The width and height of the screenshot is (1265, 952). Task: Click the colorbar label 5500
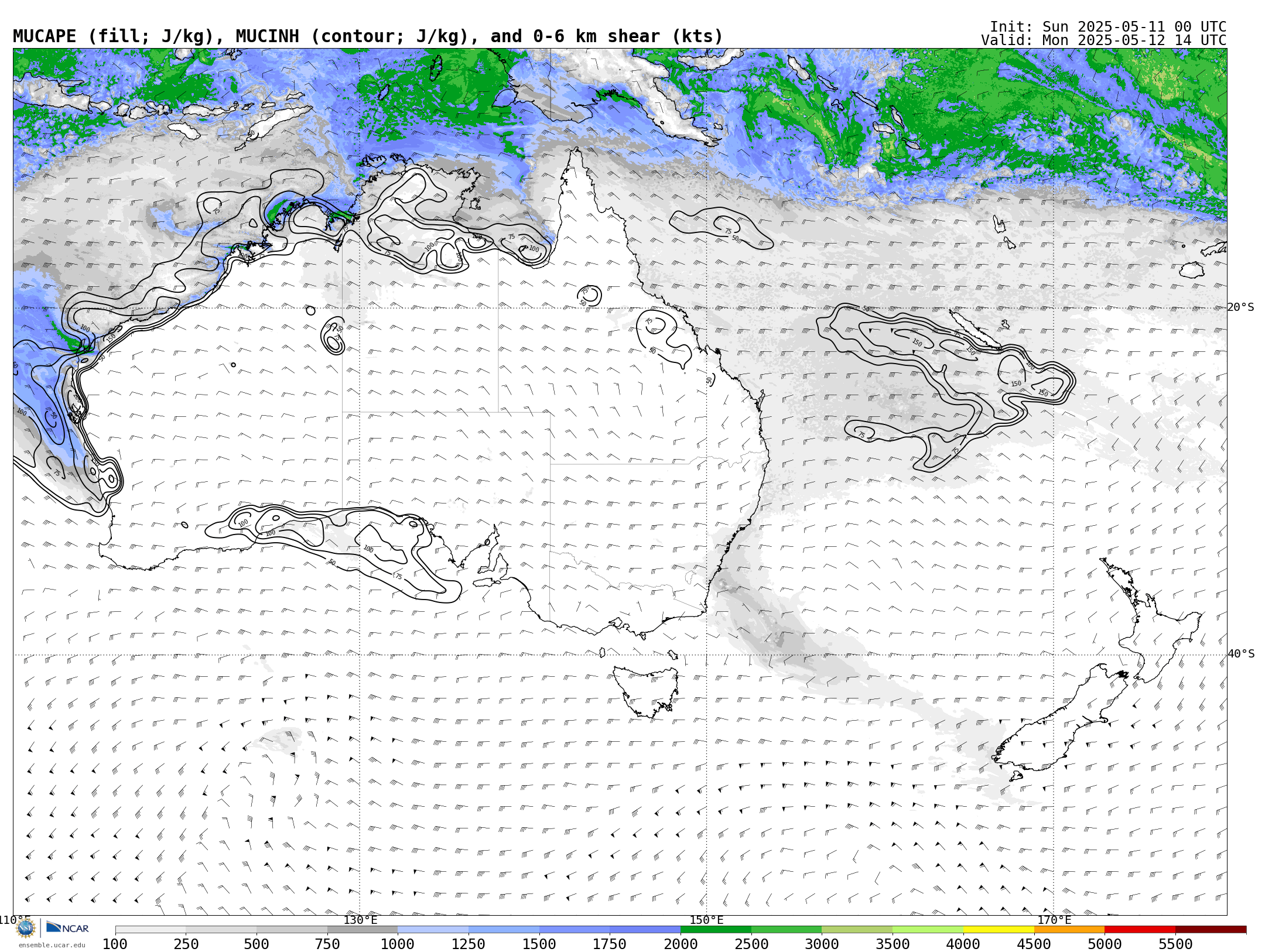pos(1175,944)
